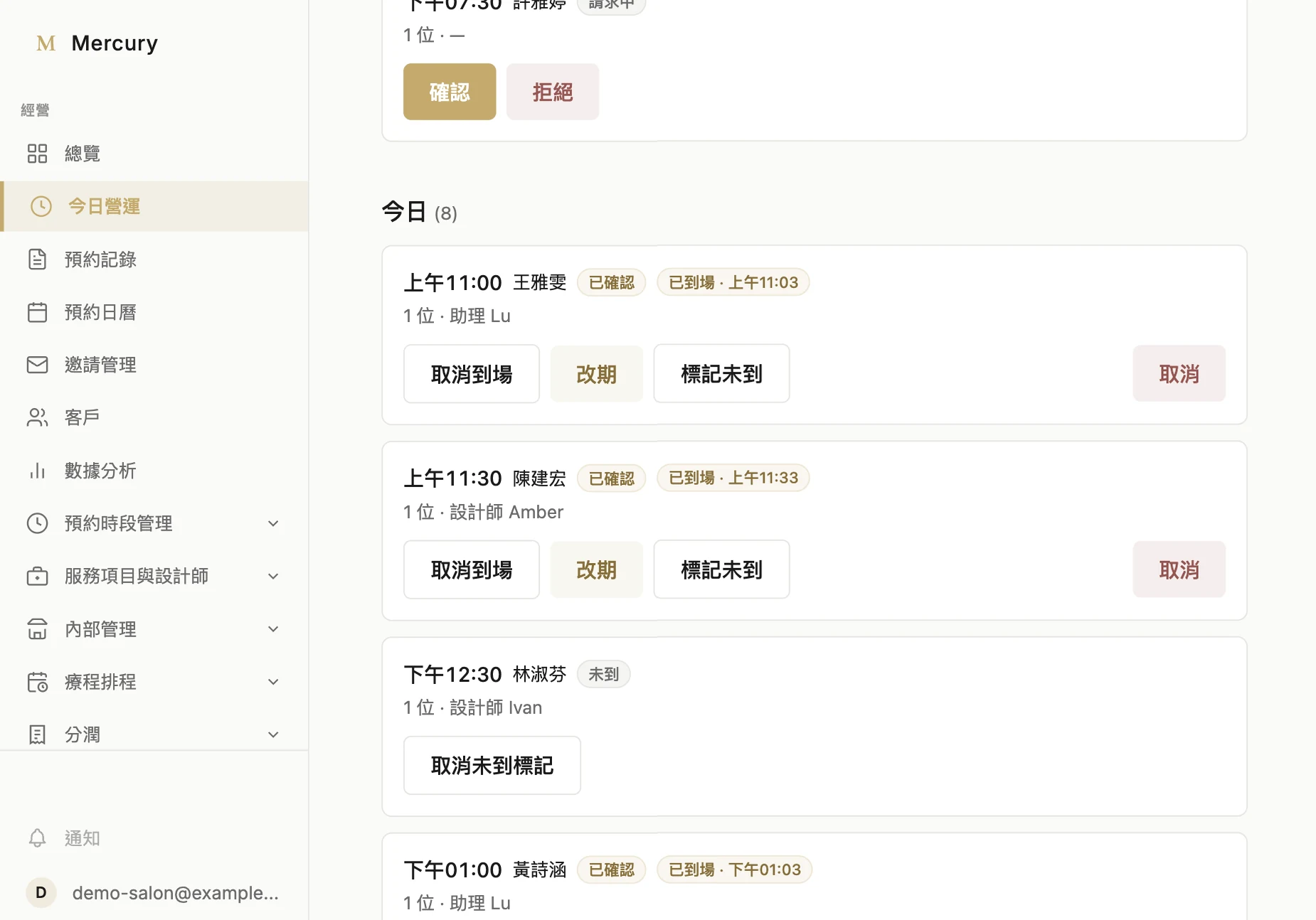The image size is (1316, 920).
Task: Expand the 分潤 chevron
Action: click(x=273, y=735)
